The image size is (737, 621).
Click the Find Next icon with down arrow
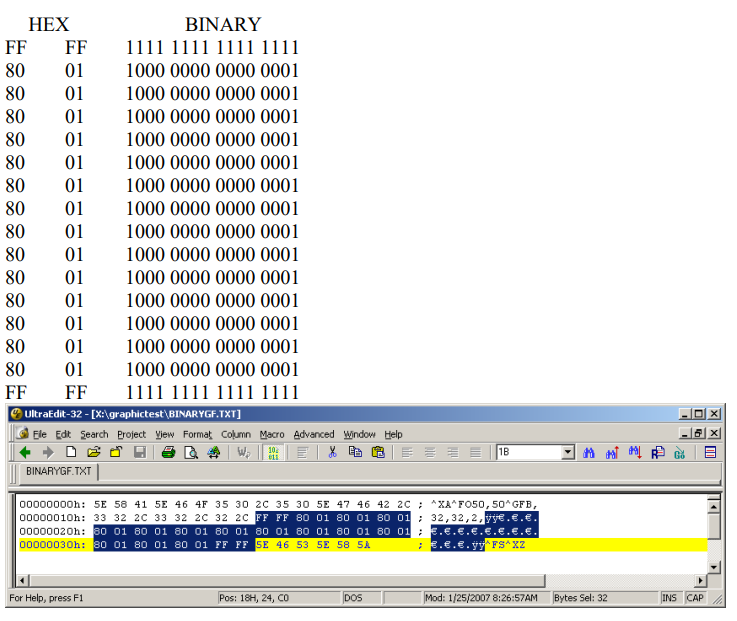pyautogui.click(x=635, y=453)
